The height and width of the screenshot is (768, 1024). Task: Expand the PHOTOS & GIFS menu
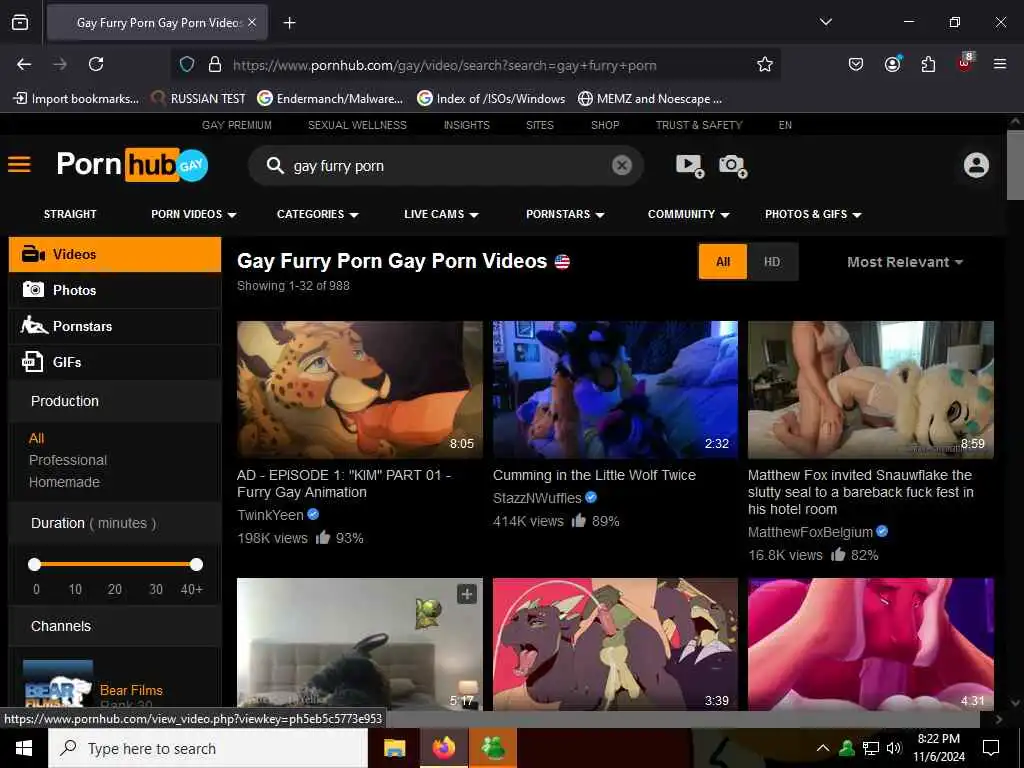click(813, 214)
